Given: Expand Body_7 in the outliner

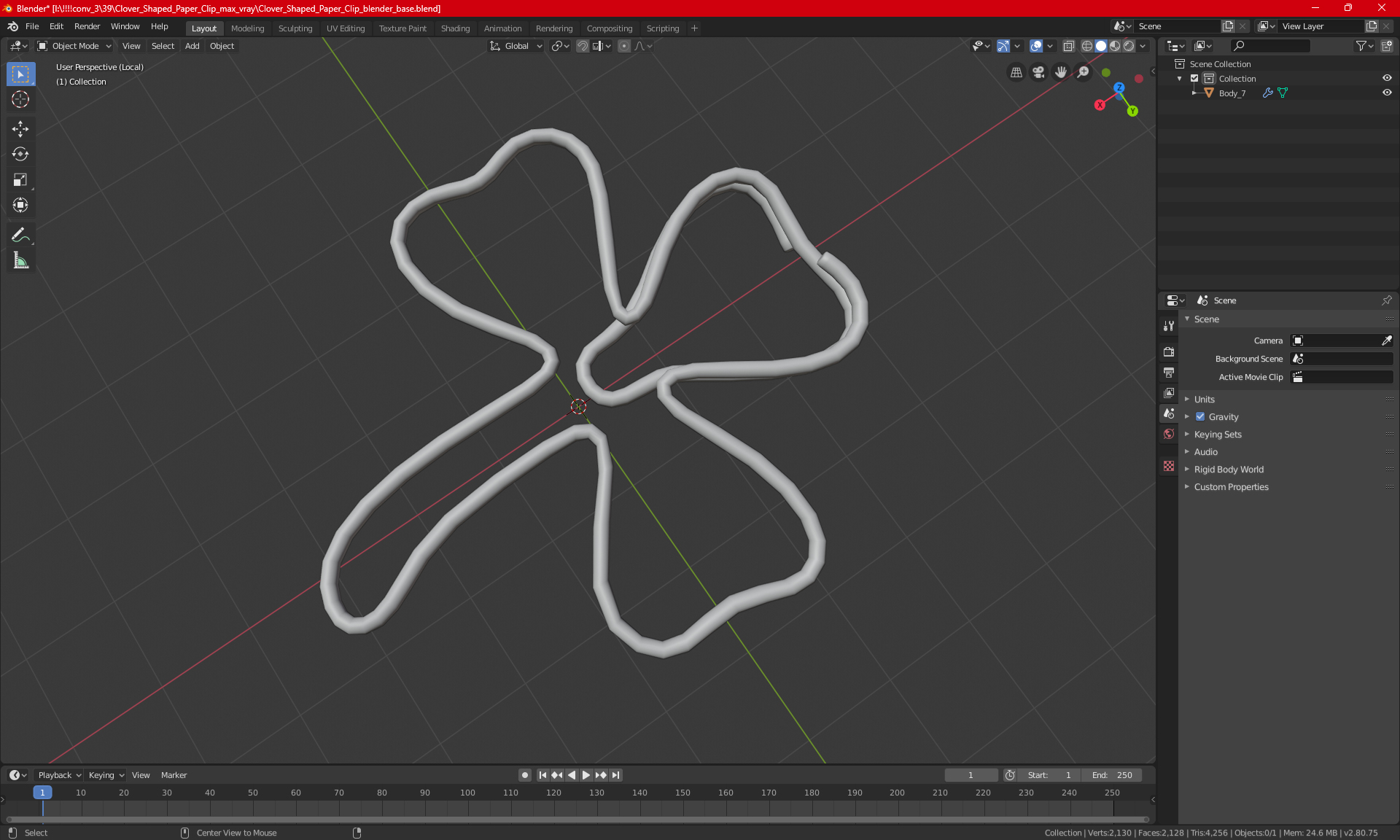Looking at the screenshot, I should [1194, 93].
